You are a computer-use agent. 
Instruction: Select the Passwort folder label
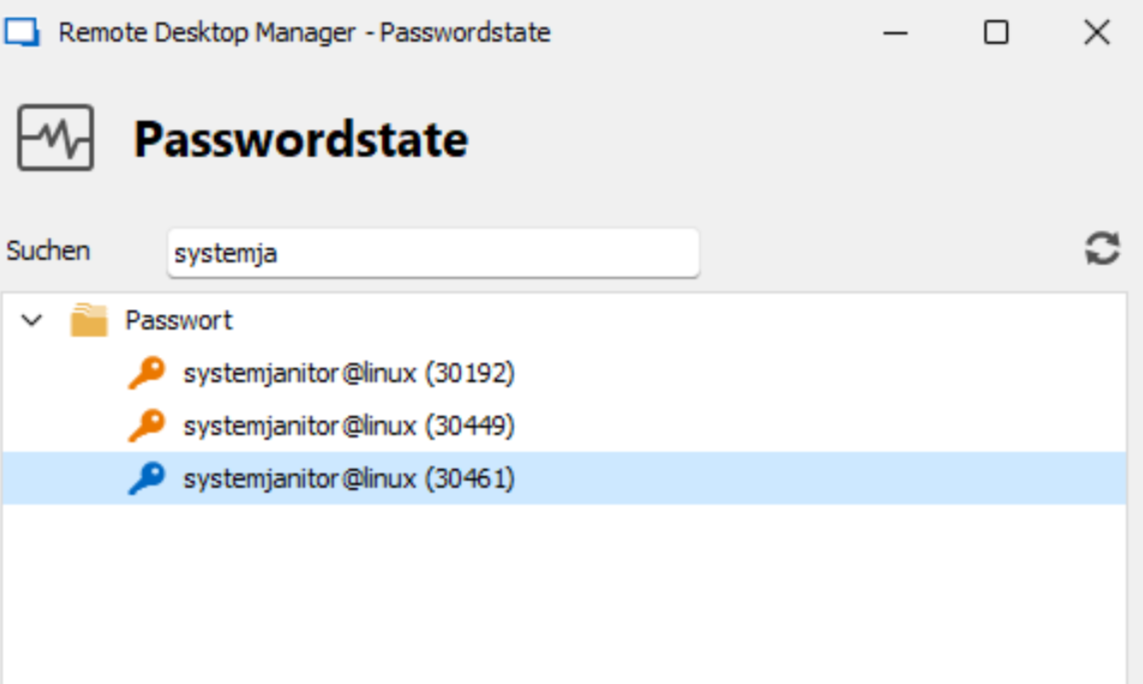(x=179, y=320)
